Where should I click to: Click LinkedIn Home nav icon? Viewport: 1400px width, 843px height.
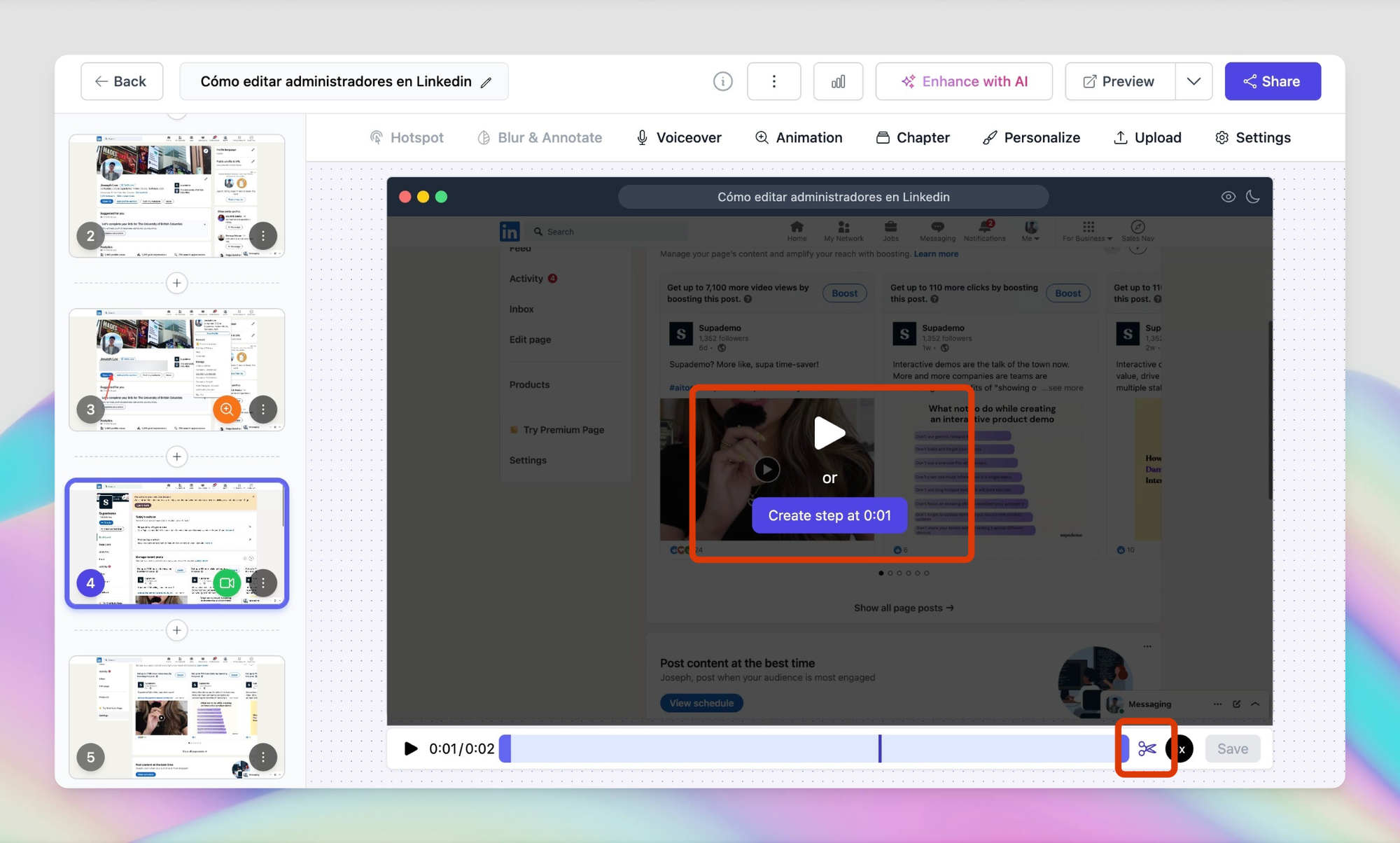(797, 231)
